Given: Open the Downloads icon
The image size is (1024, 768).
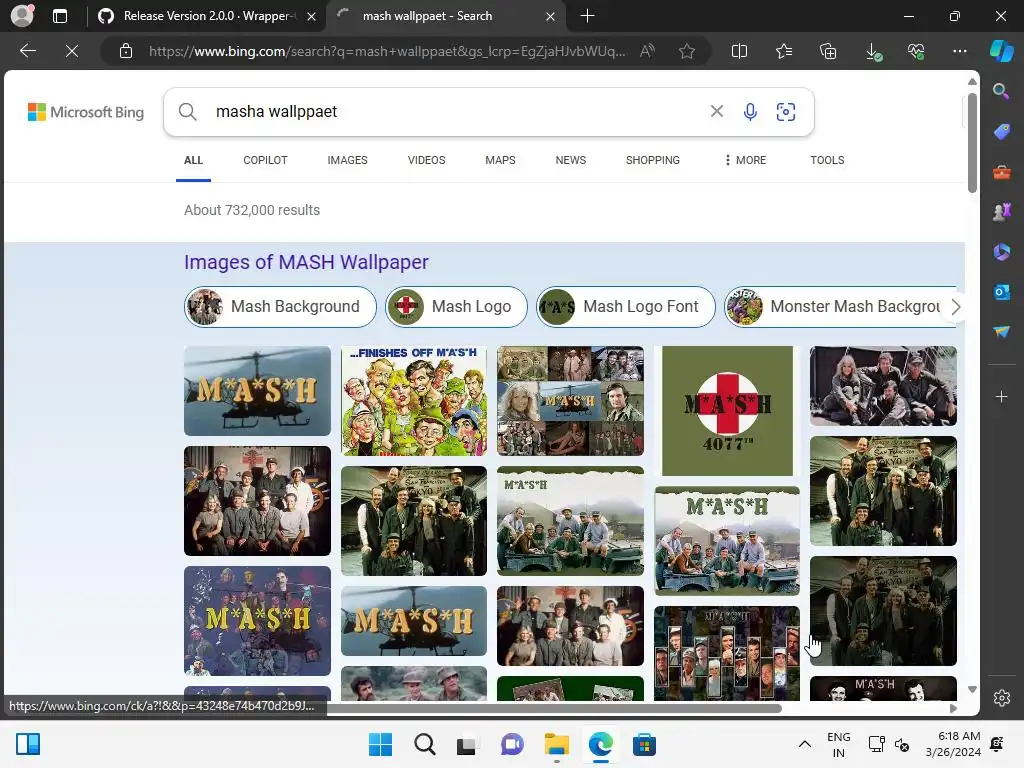Looking at the screenshot, I should 872,51.
